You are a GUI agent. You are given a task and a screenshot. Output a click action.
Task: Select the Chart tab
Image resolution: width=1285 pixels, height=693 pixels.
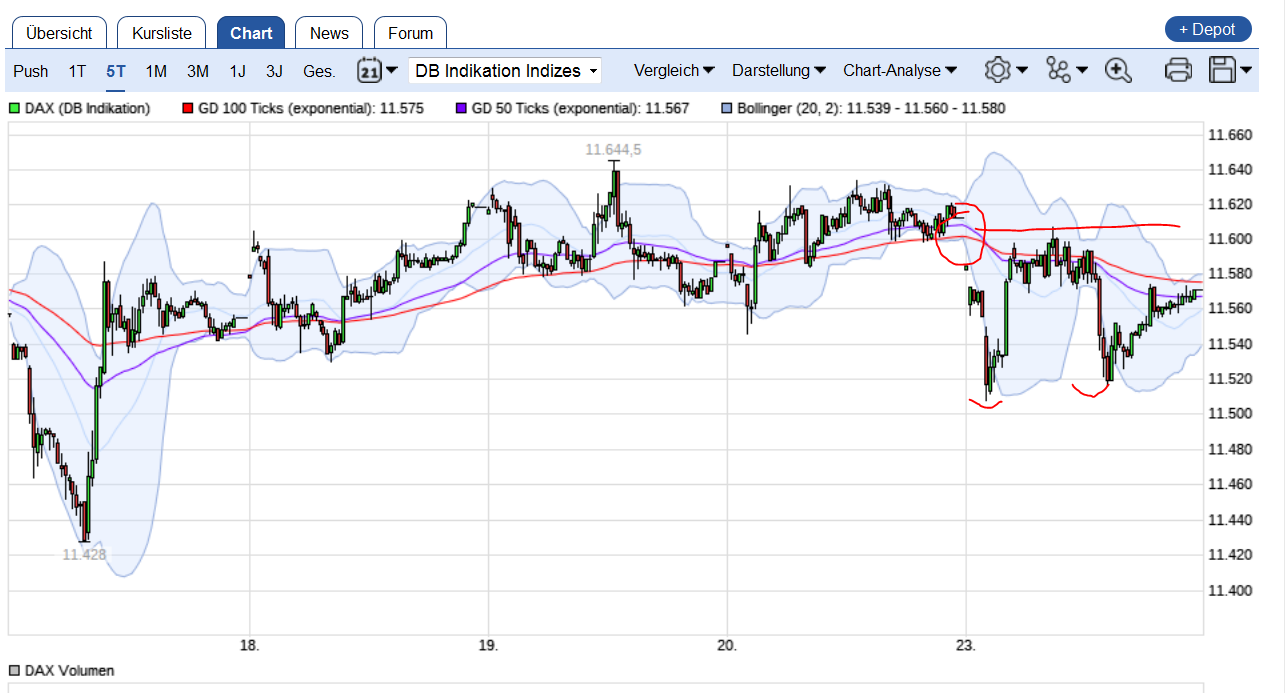click(x=251, y=33)
